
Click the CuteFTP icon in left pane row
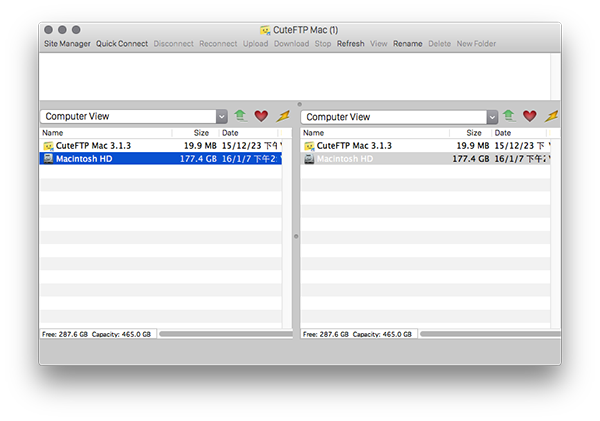point(48,146)
